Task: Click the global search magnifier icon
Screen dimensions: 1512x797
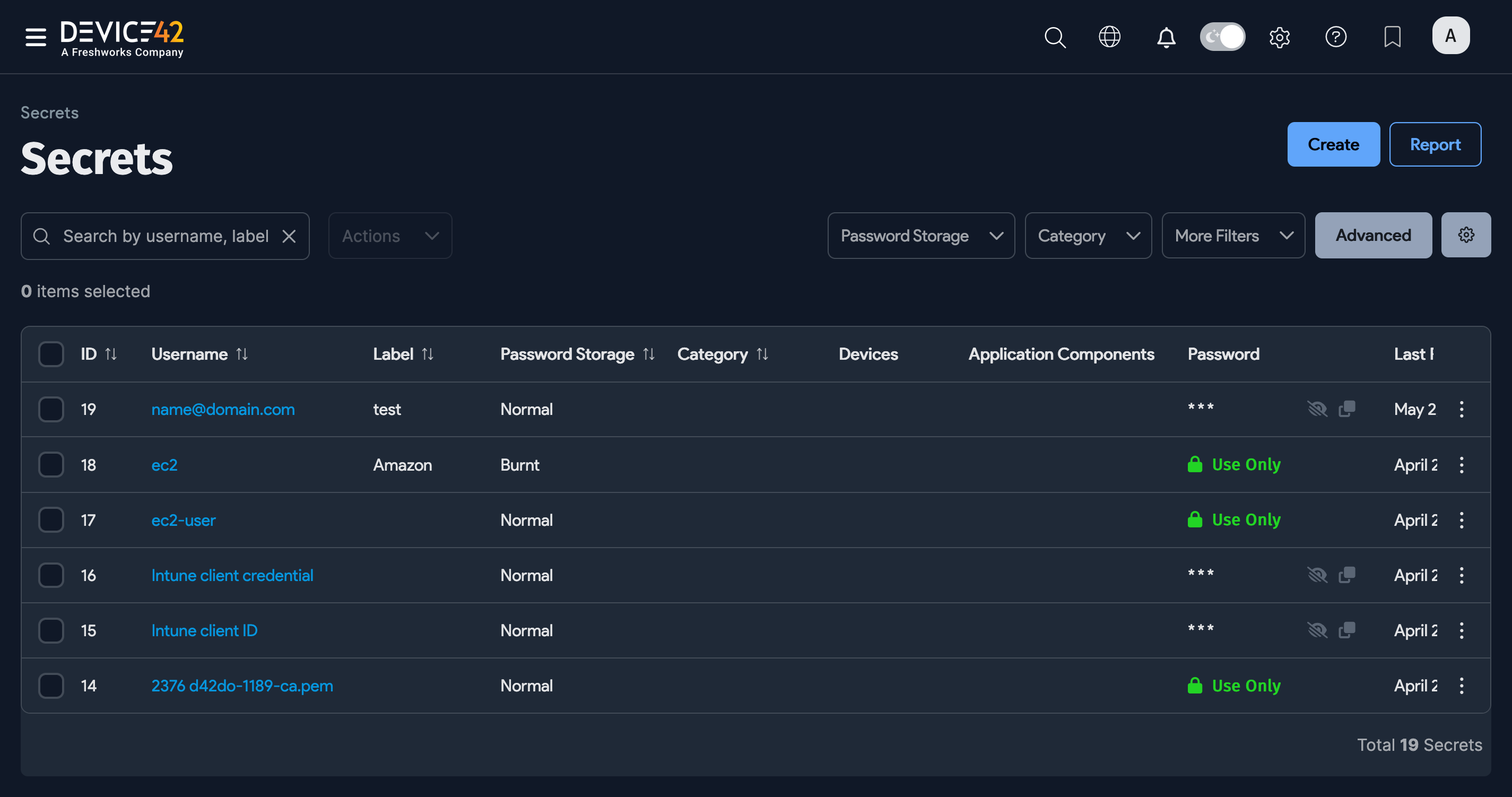Action: [x=1055, y=37]
